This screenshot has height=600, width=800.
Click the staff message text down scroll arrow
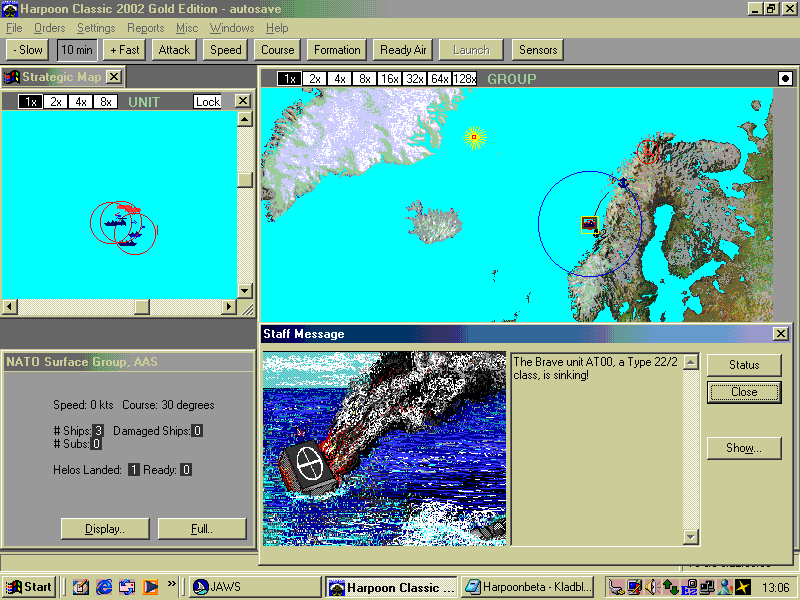[690, 537]
